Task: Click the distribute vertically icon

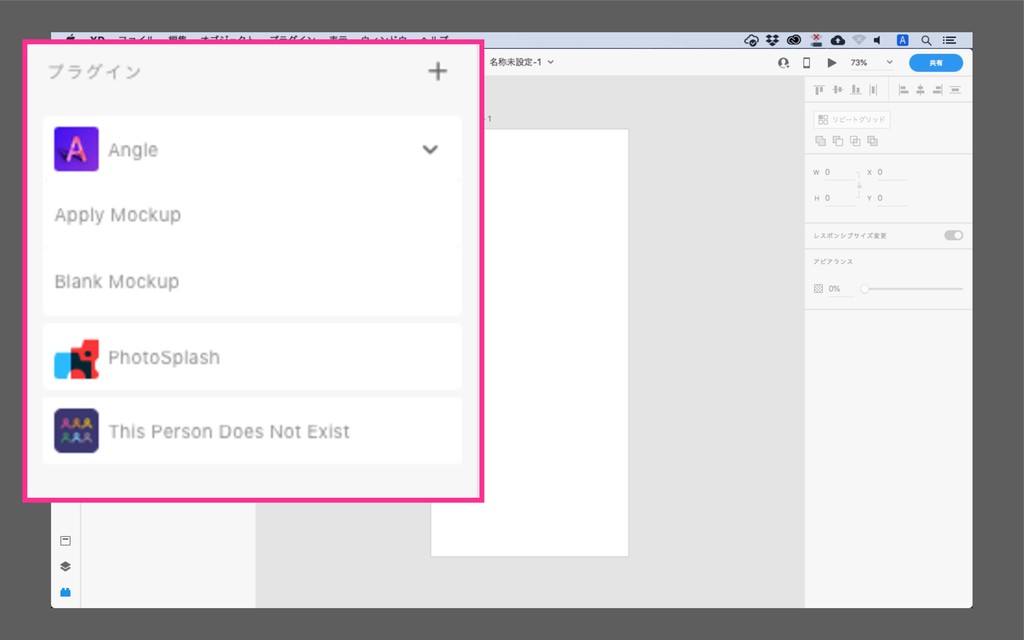Action: point(955,89)
